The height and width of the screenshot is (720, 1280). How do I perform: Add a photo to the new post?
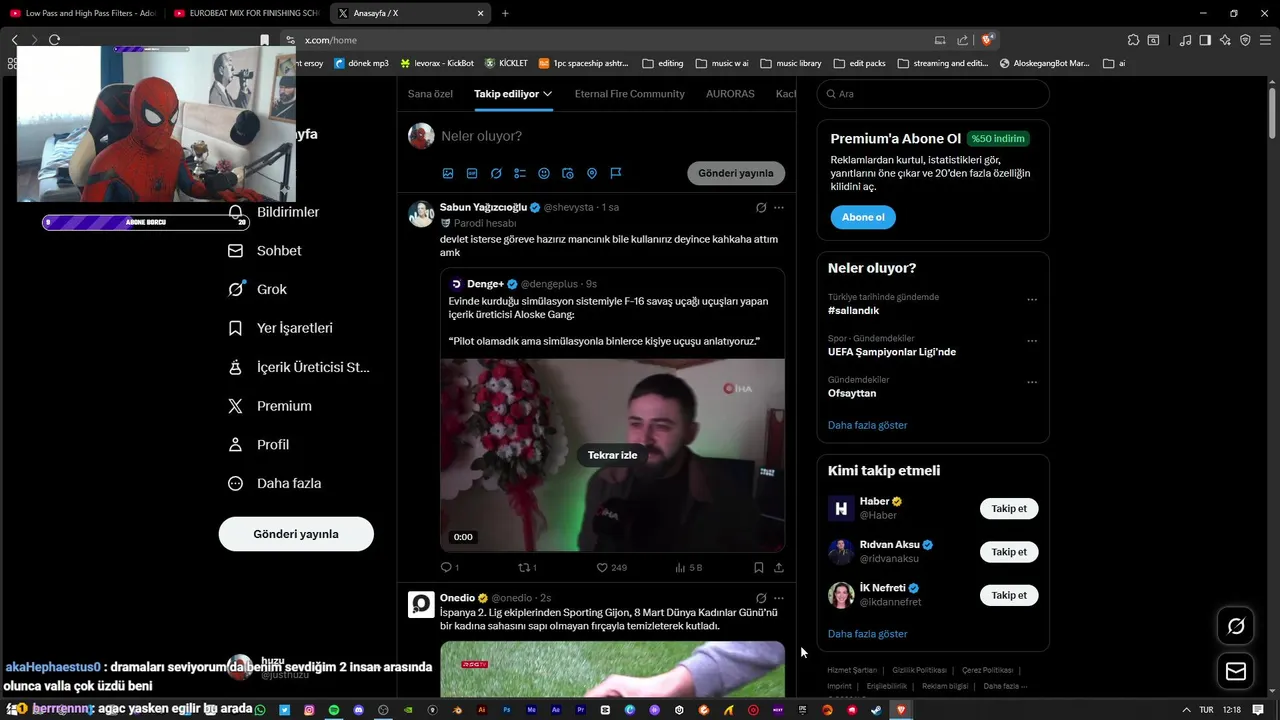pos(448,173)
